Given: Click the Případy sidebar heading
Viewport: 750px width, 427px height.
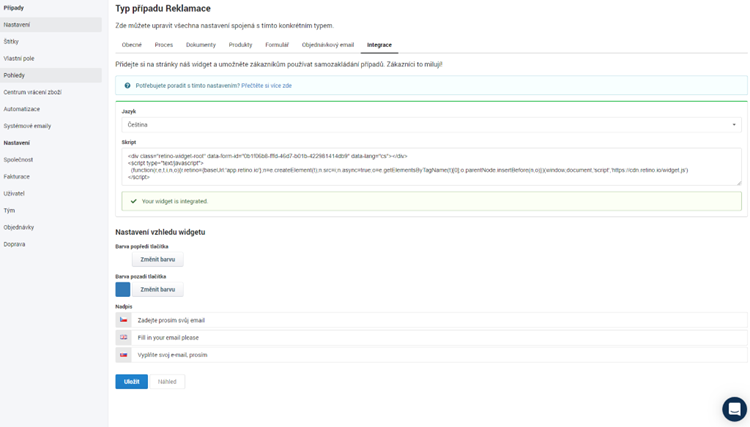Looking at the screenshot, I should [x=13, y=8].
